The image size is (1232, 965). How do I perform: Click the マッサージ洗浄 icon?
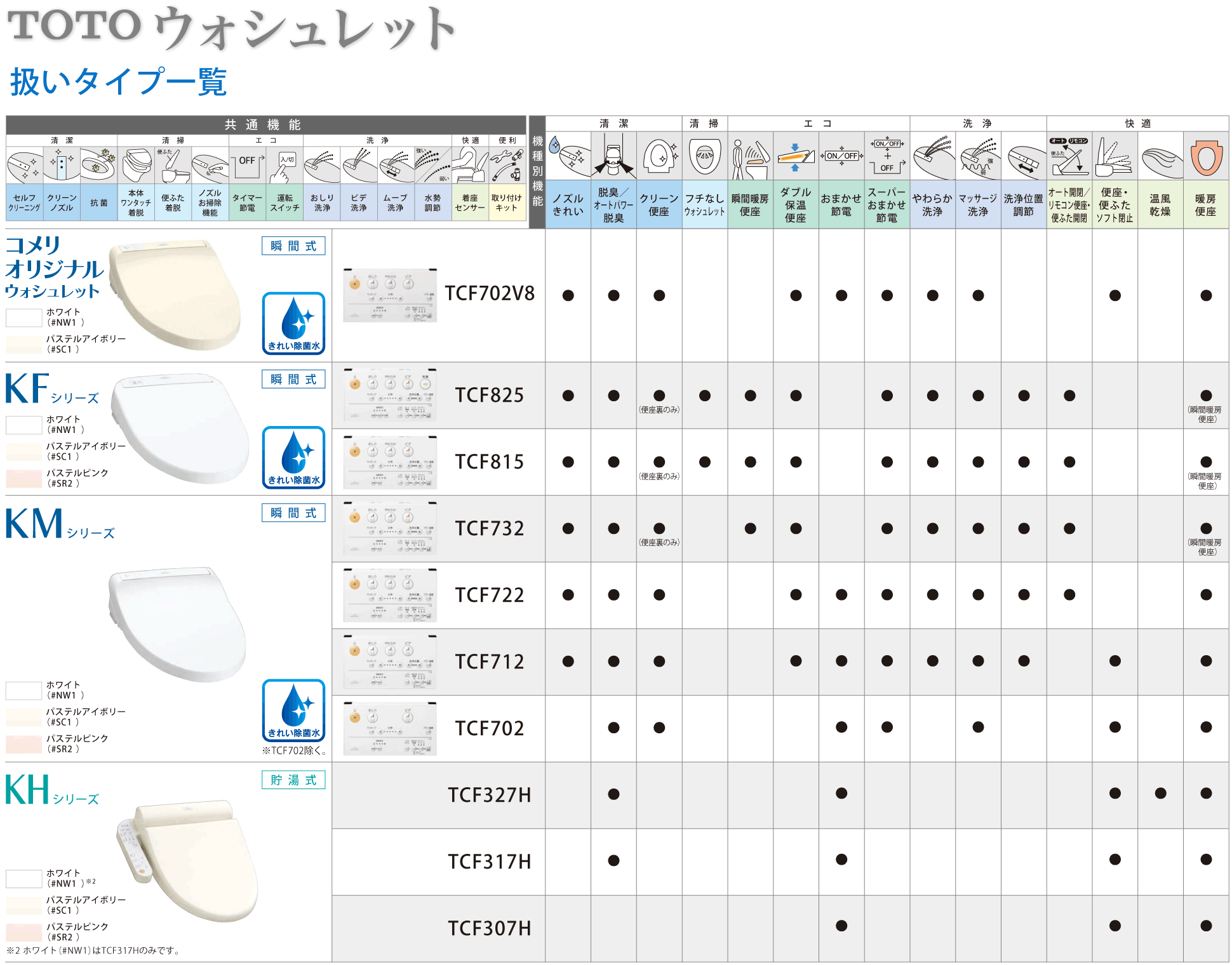tap(978, 157)
